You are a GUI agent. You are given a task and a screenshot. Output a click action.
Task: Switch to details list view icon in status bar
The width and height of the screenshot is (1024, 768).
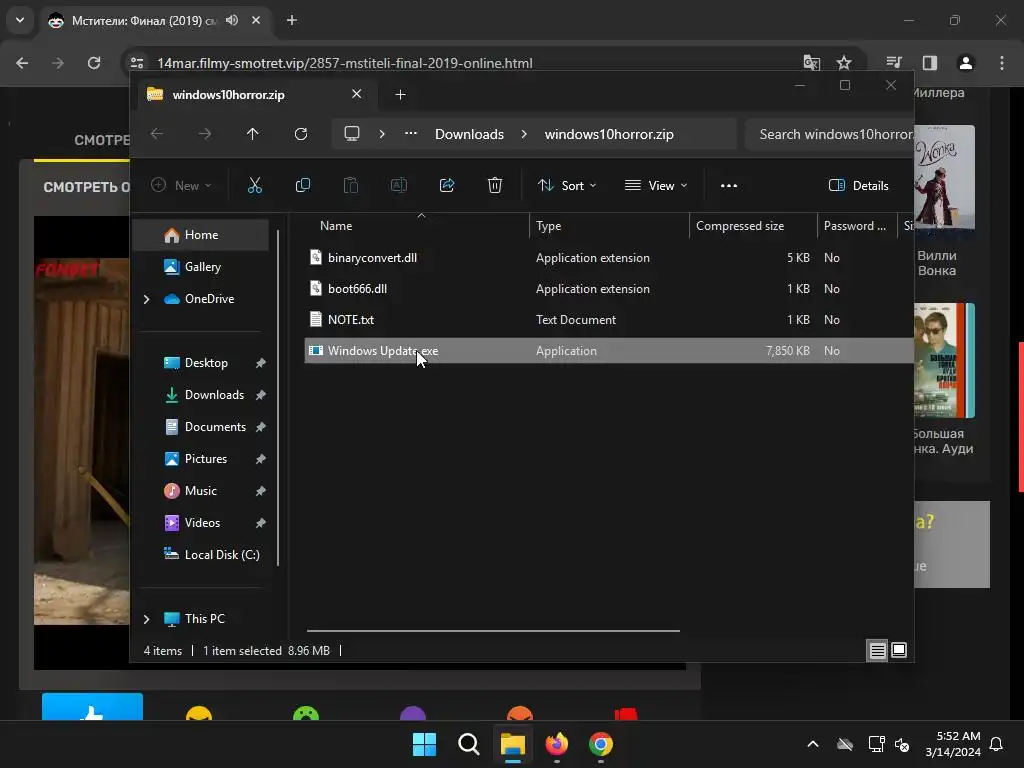(878, 650)
